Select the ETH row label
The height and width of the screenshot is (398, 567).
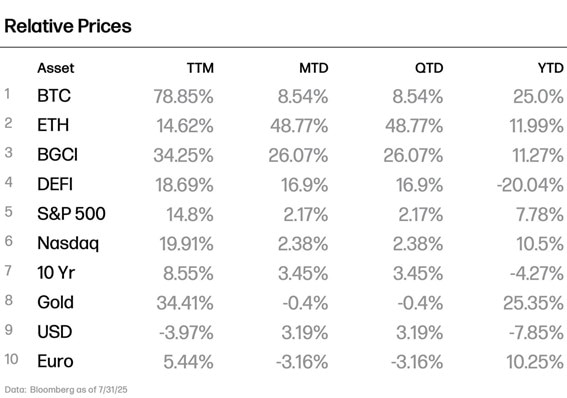[x=53, y=125]
